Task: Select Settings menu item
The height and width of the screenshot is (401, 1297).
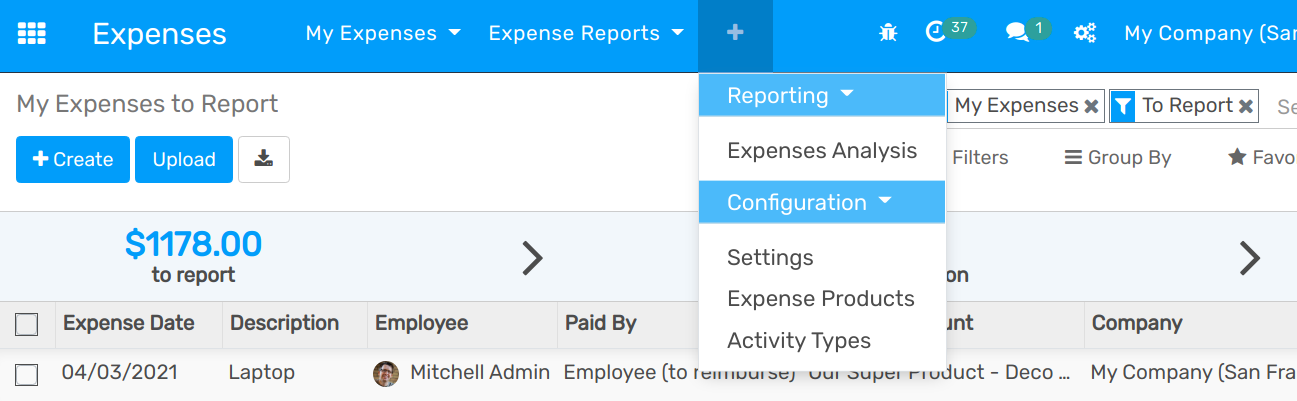Action: (x=822, y=257)
